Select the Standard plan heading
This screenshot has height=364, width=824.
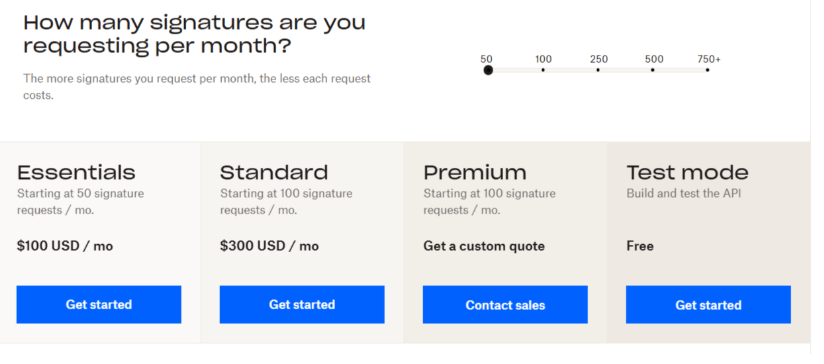pos(274,172)
